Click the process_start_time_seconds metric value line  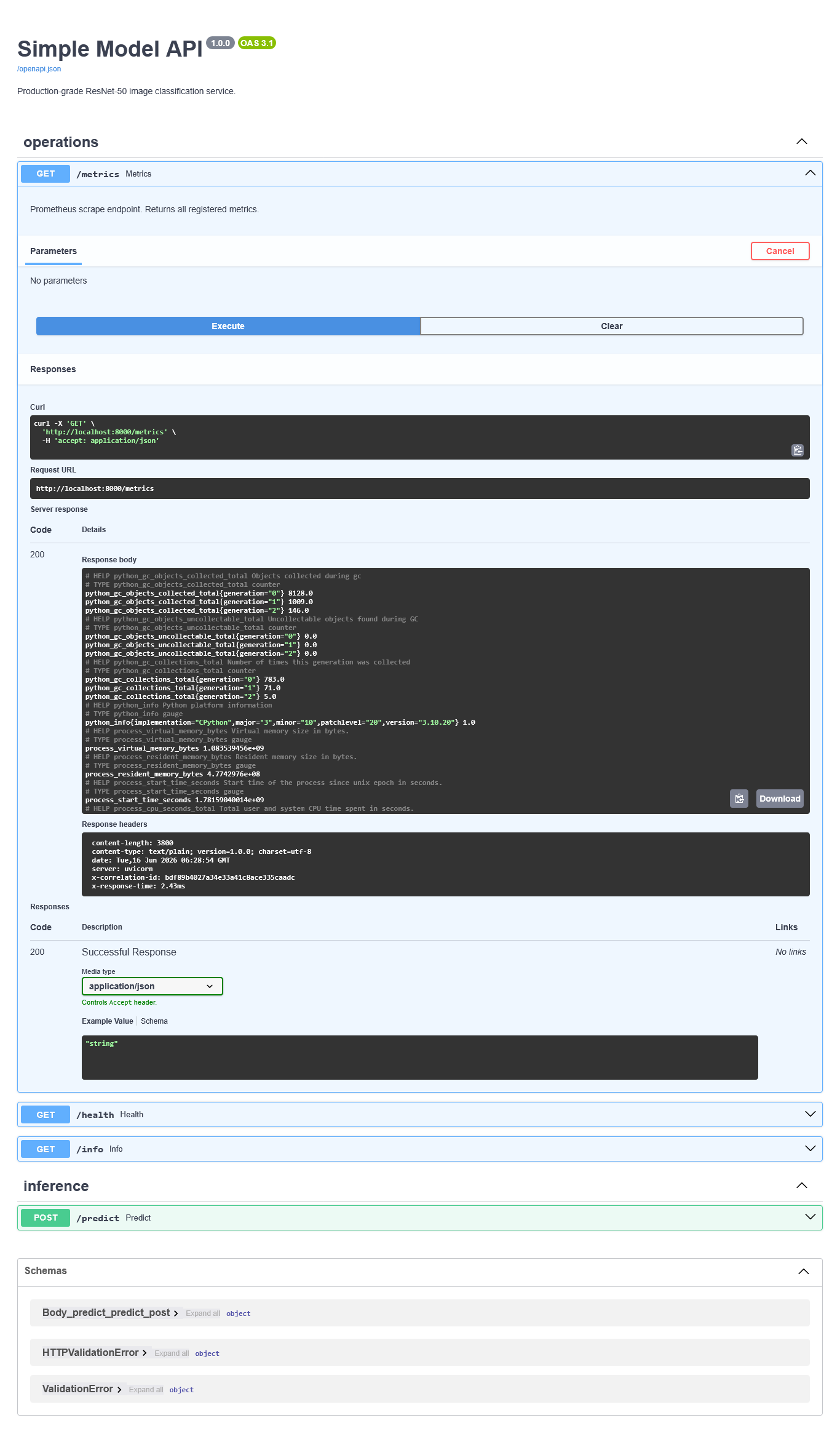[x=175, y=800]
